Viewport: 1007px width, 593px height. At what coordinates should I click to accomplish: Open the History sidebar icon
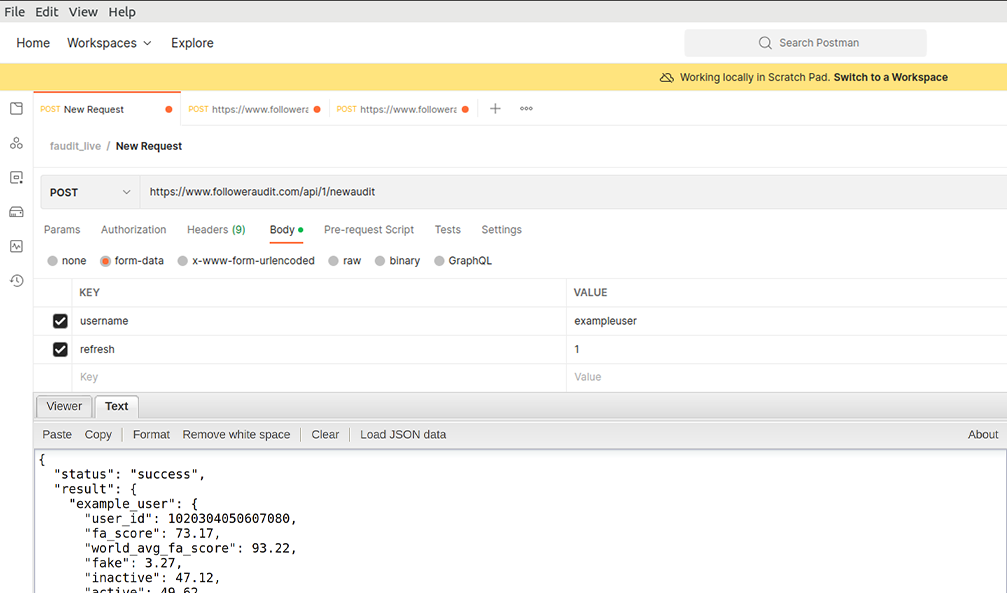17,281
